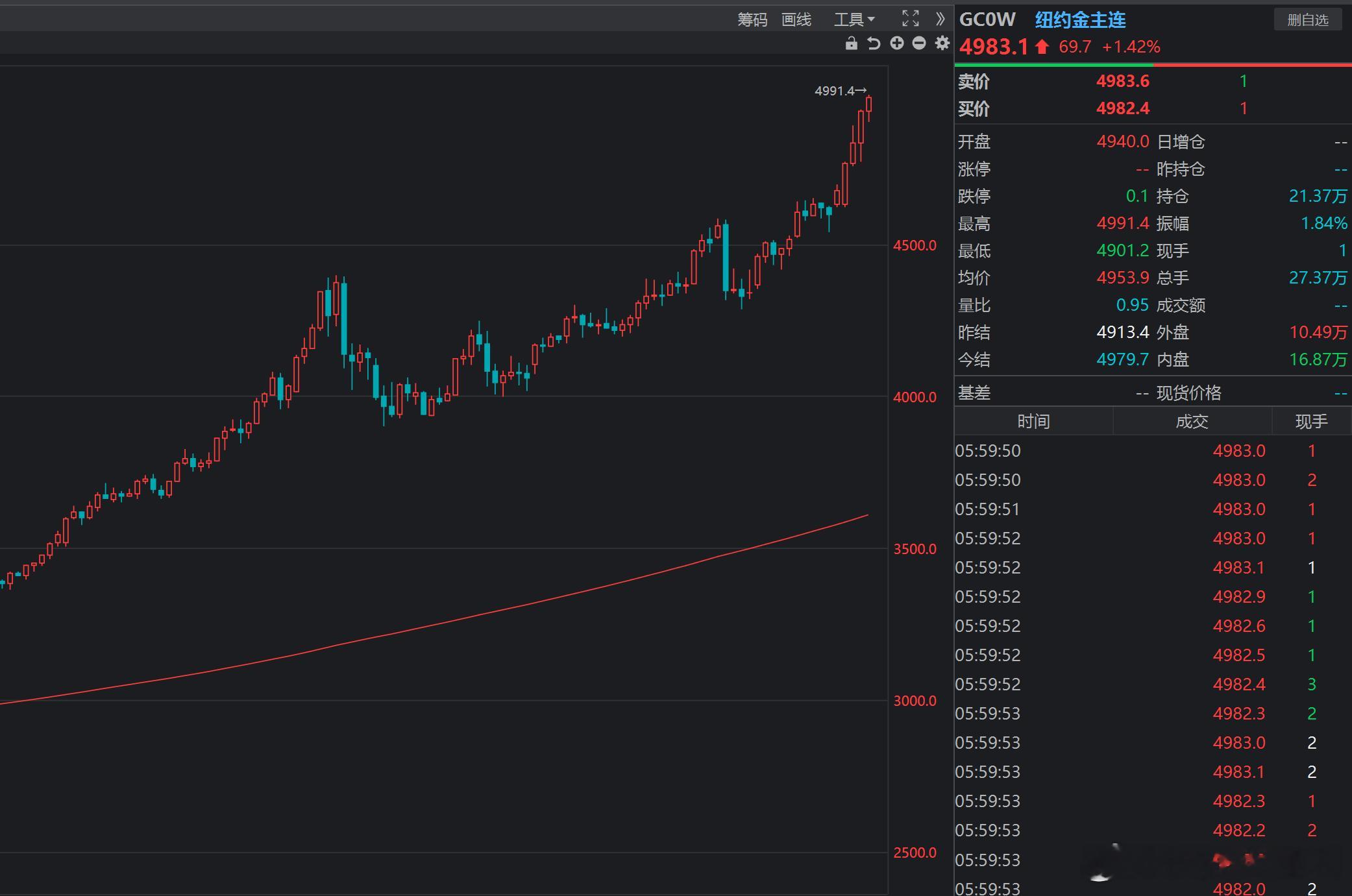Click the green-red buy/sell ratio bar

tap(1152, 65)
